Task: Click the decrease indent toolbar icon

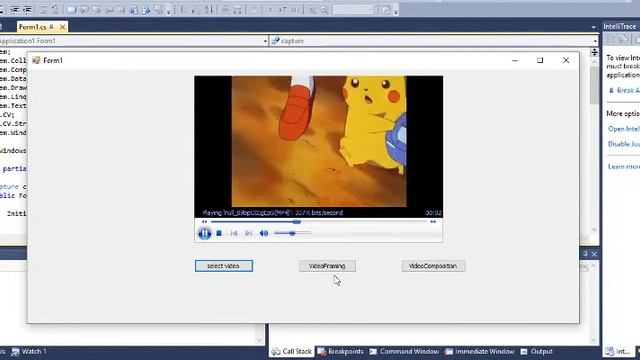Action: (x=15, y=9)
